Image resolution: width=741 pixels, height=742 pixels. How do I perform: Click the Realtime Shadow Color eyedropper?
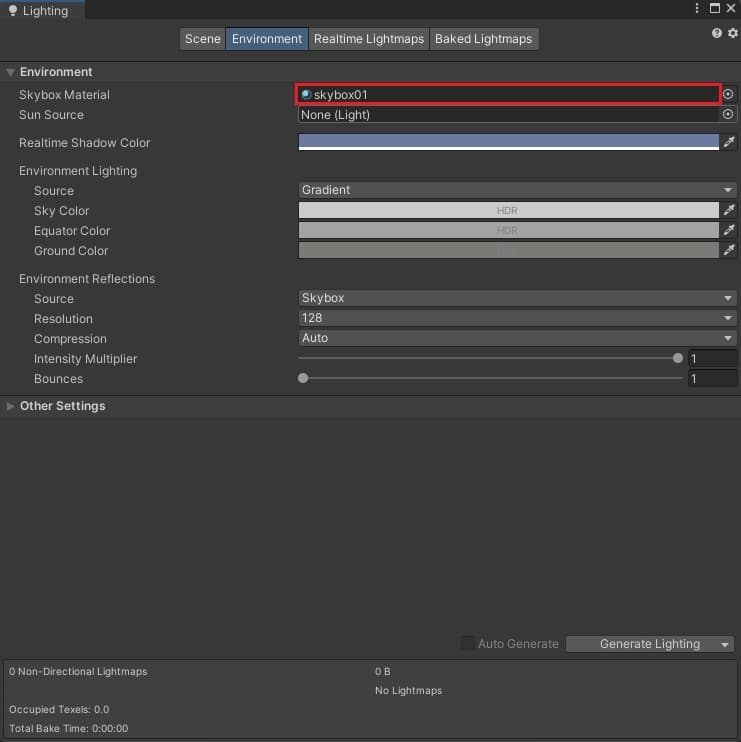coord(729,142)
